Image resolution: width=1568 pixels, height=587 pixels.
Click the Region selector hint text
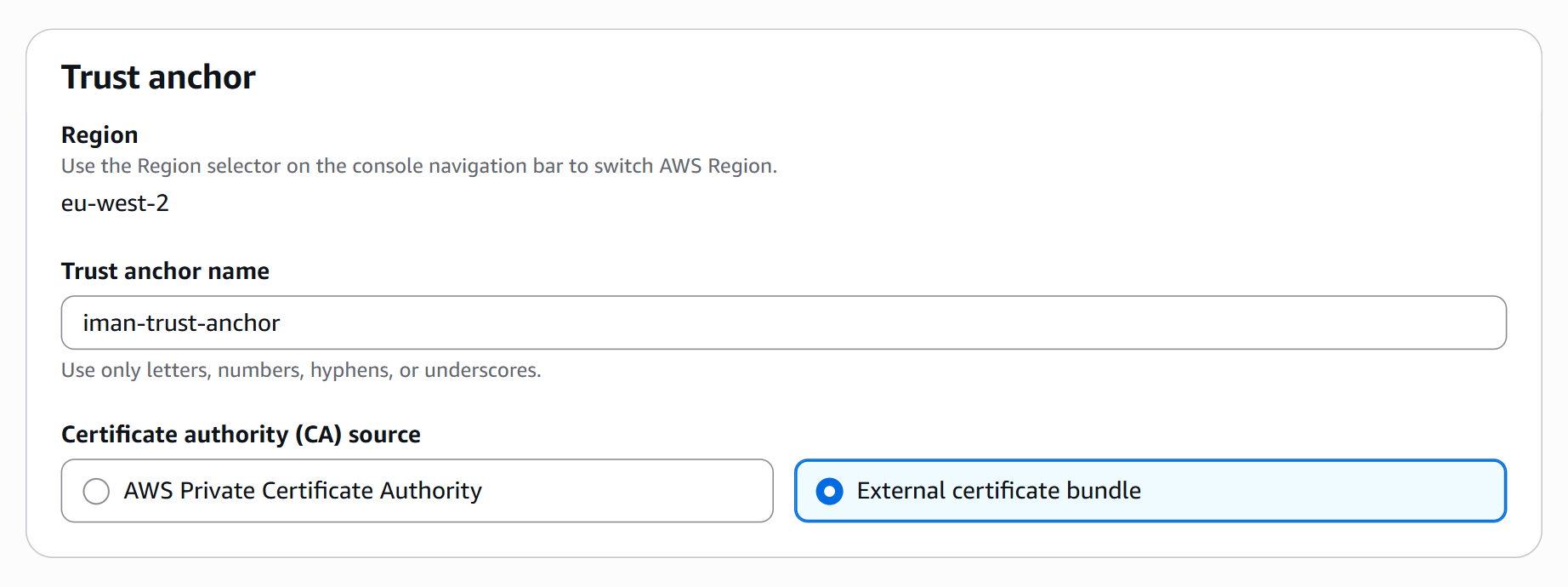(419, 166)
